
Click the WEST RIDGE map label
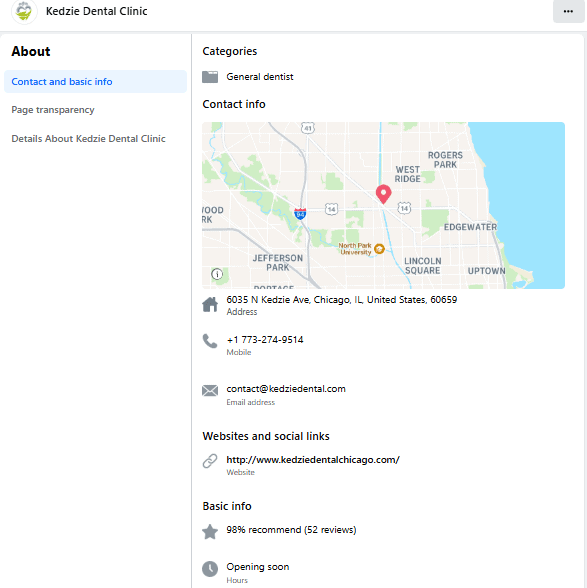click(x=407, y=174)
